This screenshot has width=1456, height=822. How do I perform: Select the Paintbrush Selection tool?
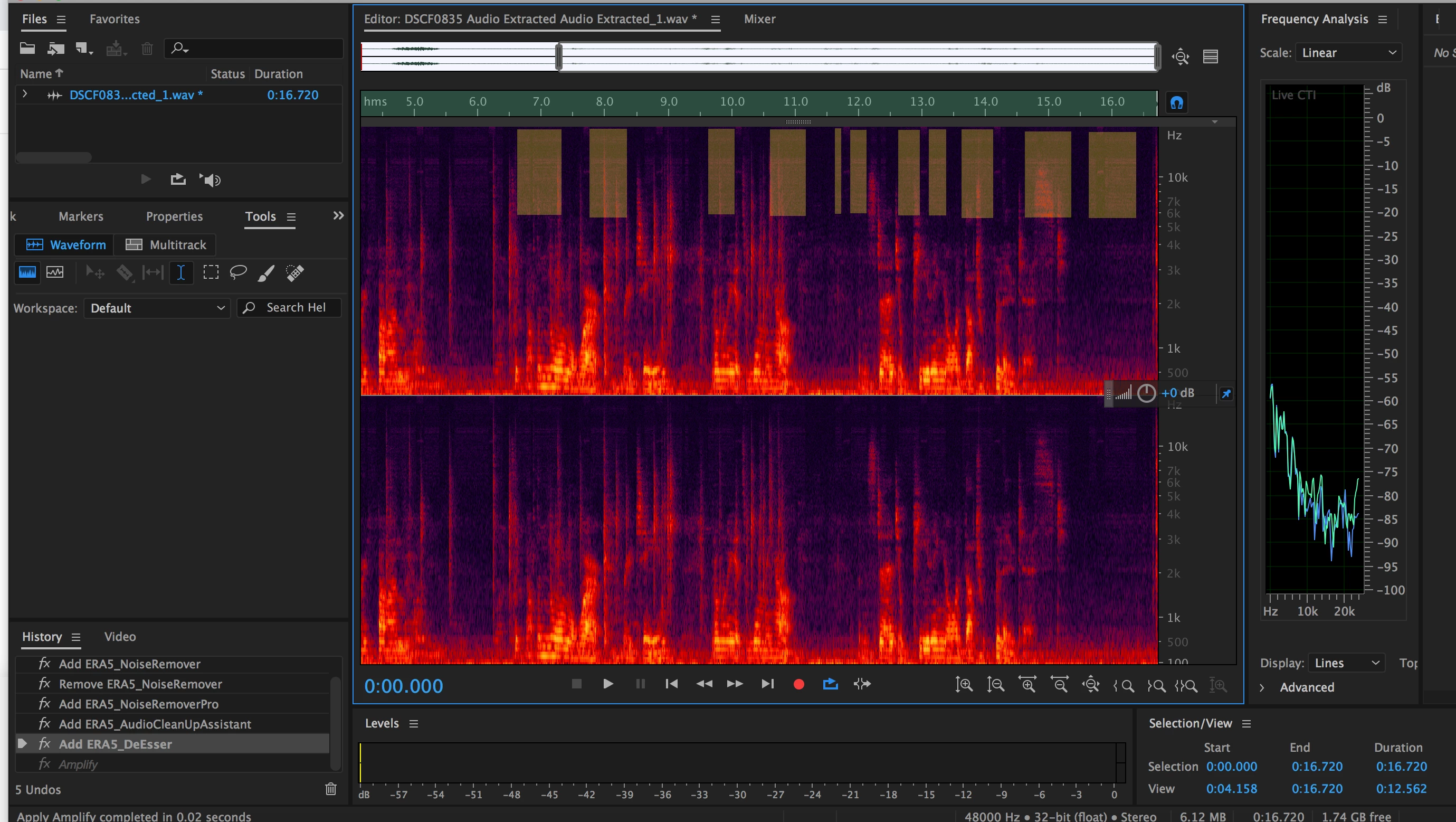point(266,272)
